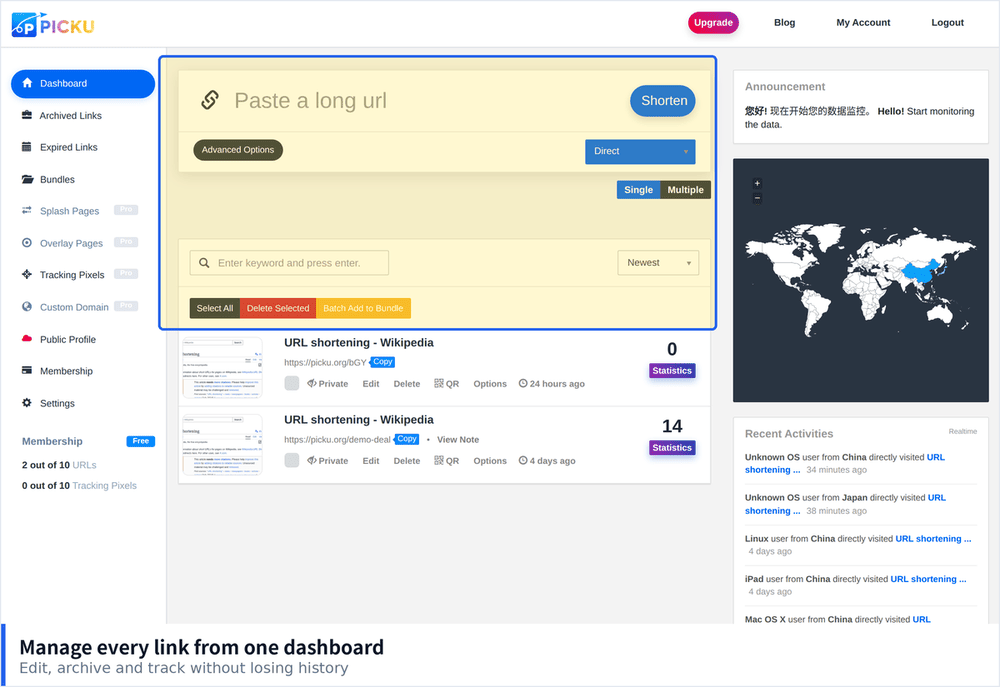Open the Newest sort dropdown
Screen dimensions: 1000x687
point(658,263)
